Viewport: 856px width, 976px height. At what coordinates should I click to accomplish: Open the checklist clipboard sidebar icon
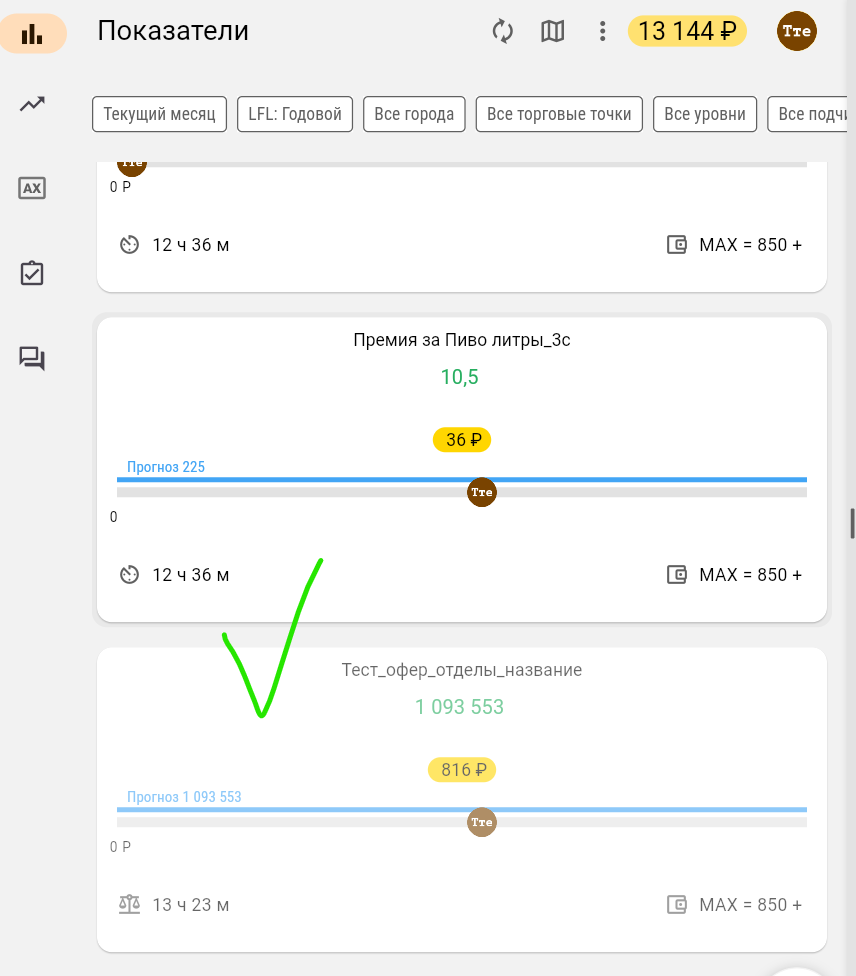point(32,273)
